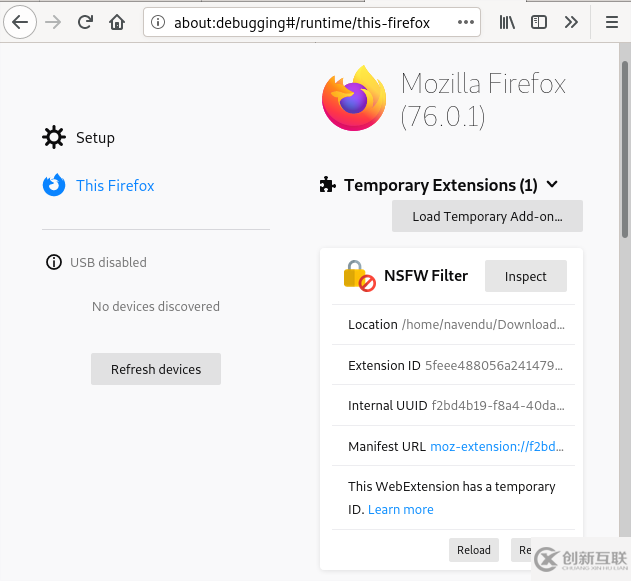Image resolution: width=631 pixels, height=581 pixels.
Task: Click Load Temporary Add-on button
Action: click(487, 216)
